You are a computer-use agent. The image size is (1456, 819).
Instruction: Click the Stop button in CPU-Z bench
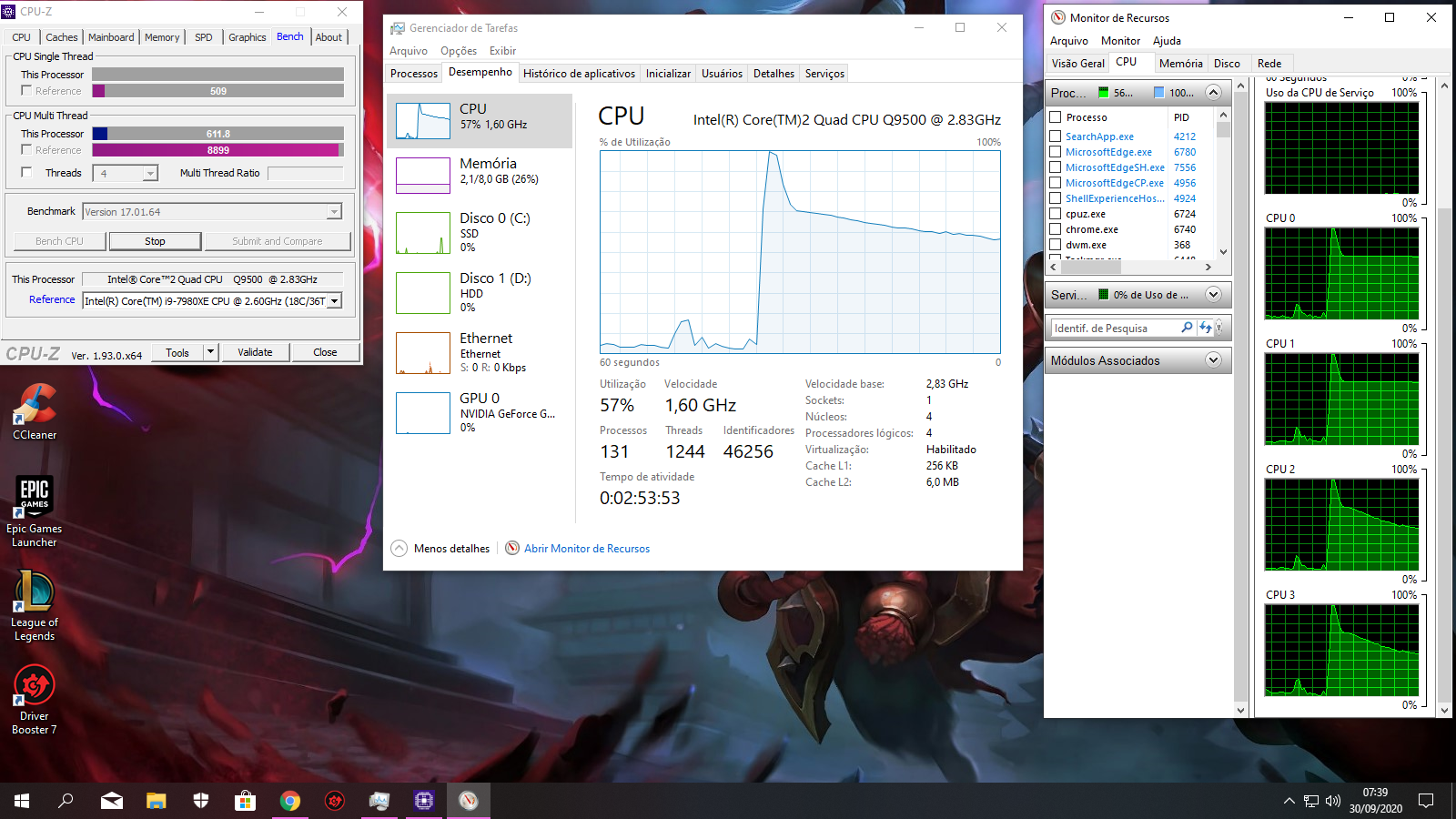(x=155, y=241)
